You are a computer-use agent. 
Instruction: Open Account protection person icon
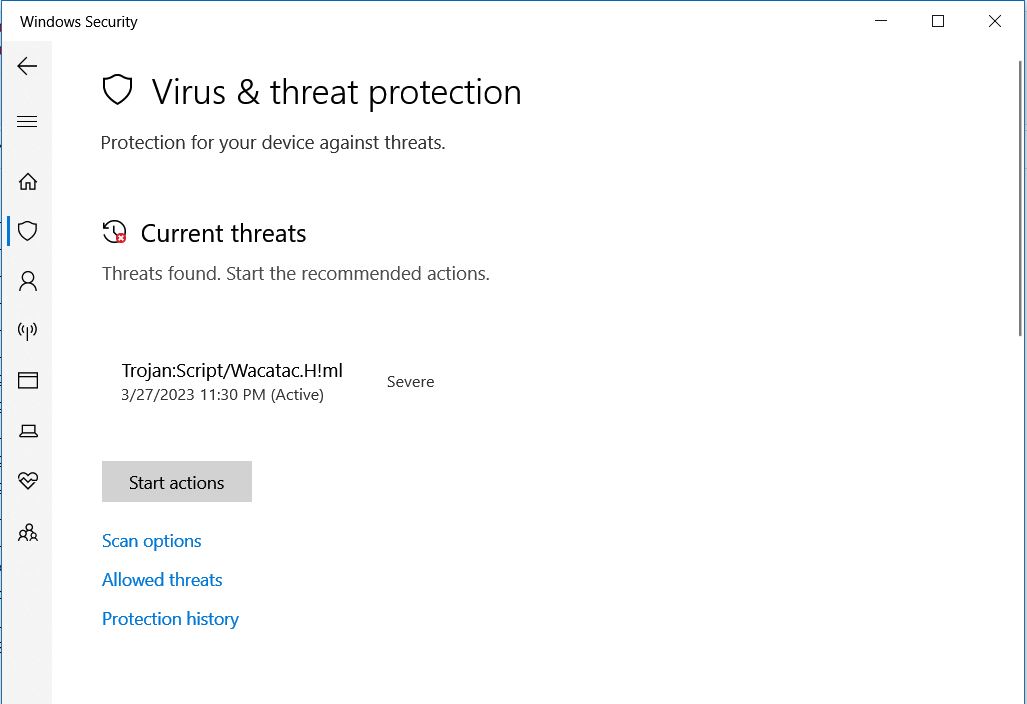tap(28, 281)
